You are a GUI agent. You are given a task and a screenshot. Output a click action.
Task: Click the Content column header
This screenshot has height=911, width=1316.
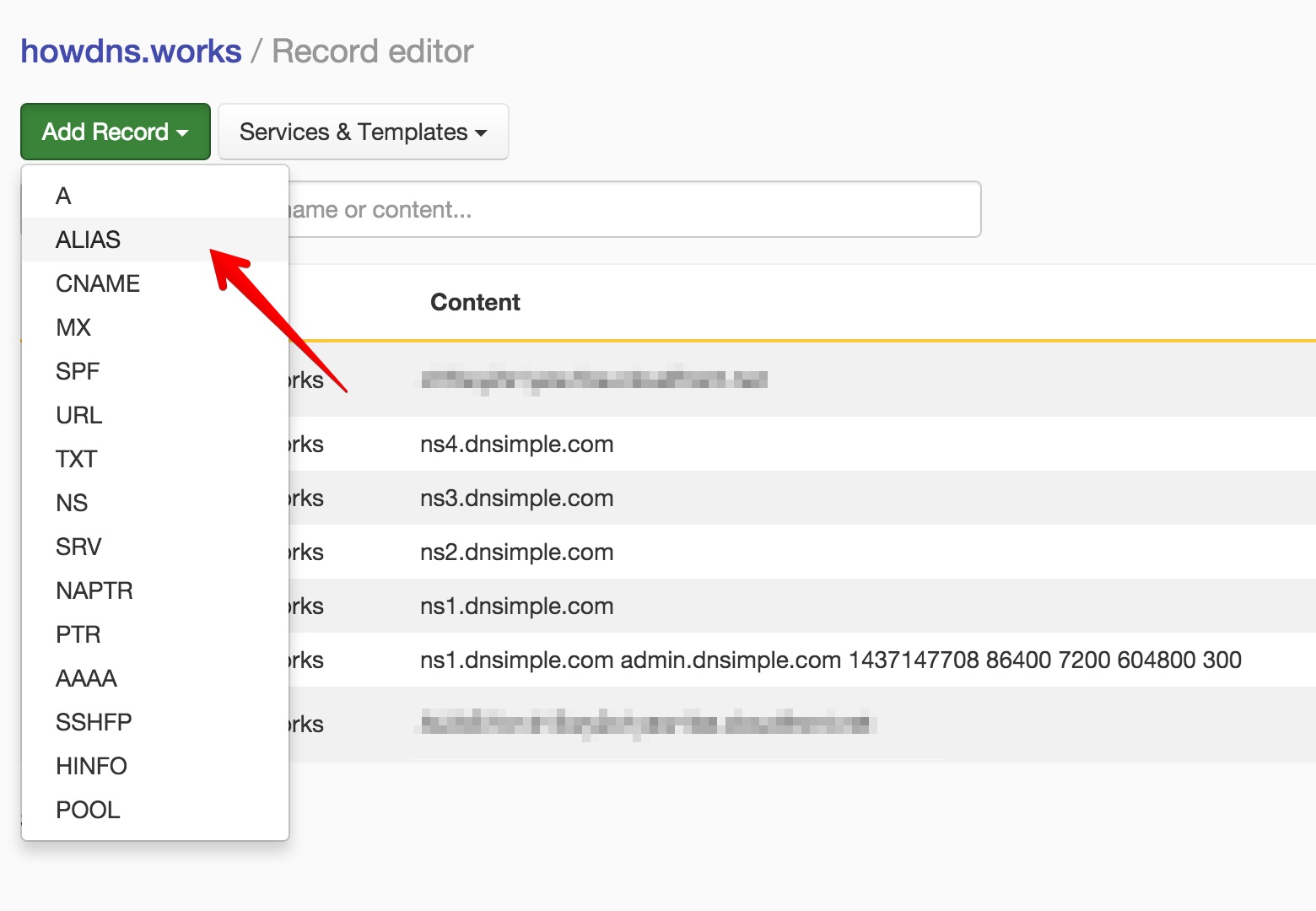tap(475, 302)
